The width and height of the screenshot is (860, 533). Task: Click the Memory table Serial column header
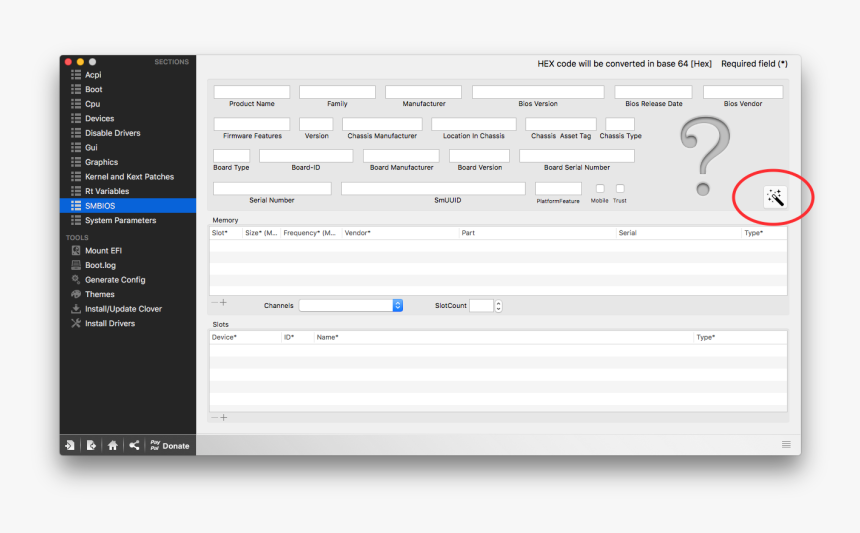[x=678, y=233]
